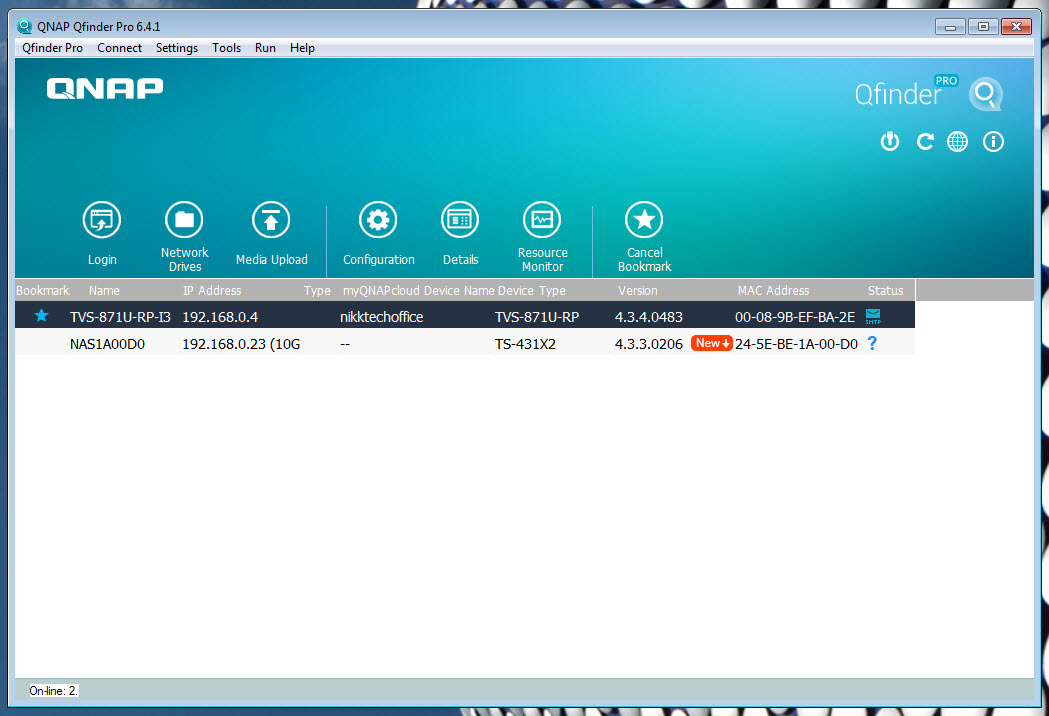The width and height of the screenshot is (1049, 716).
Task: Click MAC address 24-5E-BE-1A-00-D0
Action: (796, 344)
